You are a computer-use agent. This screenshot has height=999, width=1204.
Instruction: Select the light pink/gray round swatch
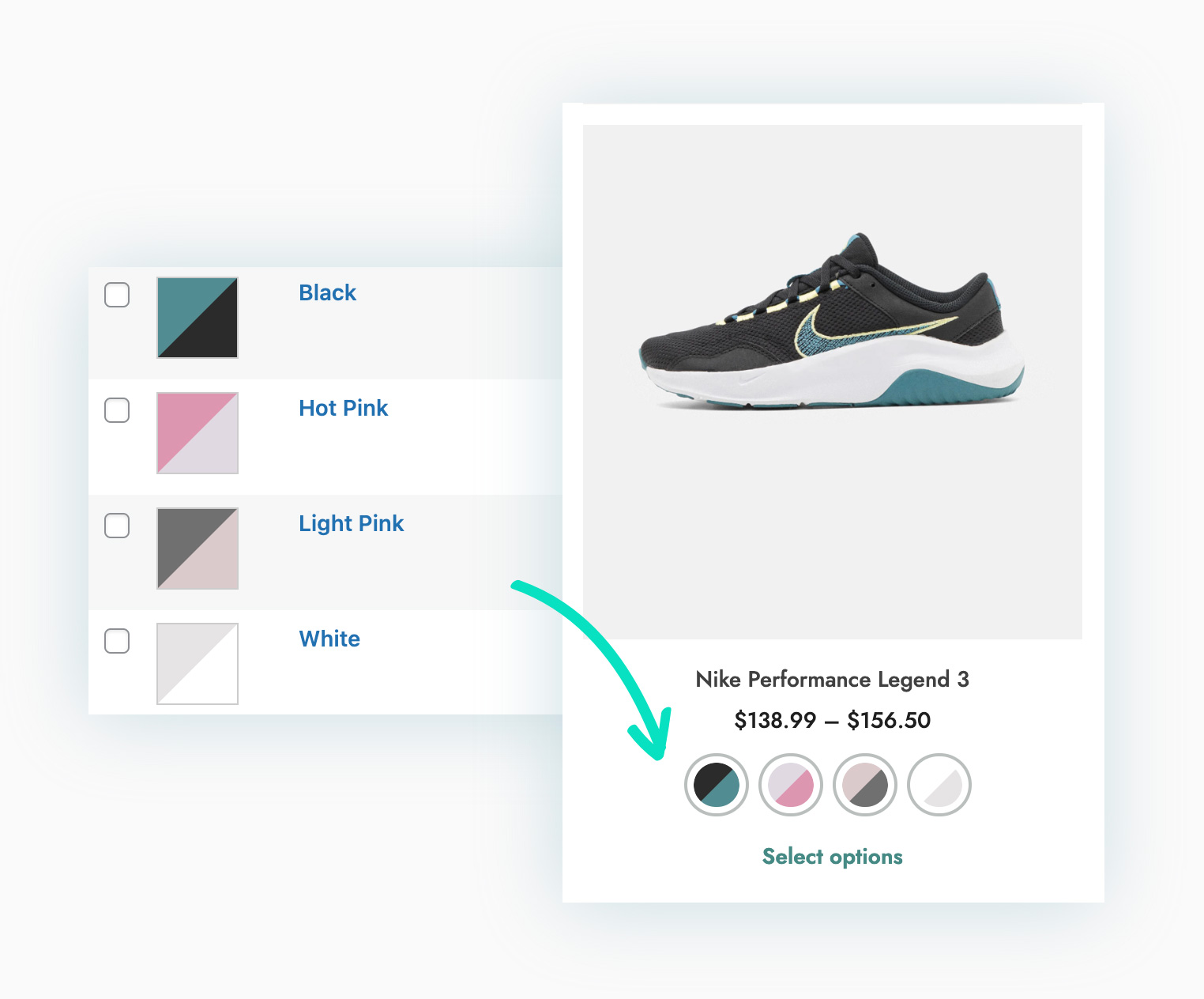coord(865,785)
